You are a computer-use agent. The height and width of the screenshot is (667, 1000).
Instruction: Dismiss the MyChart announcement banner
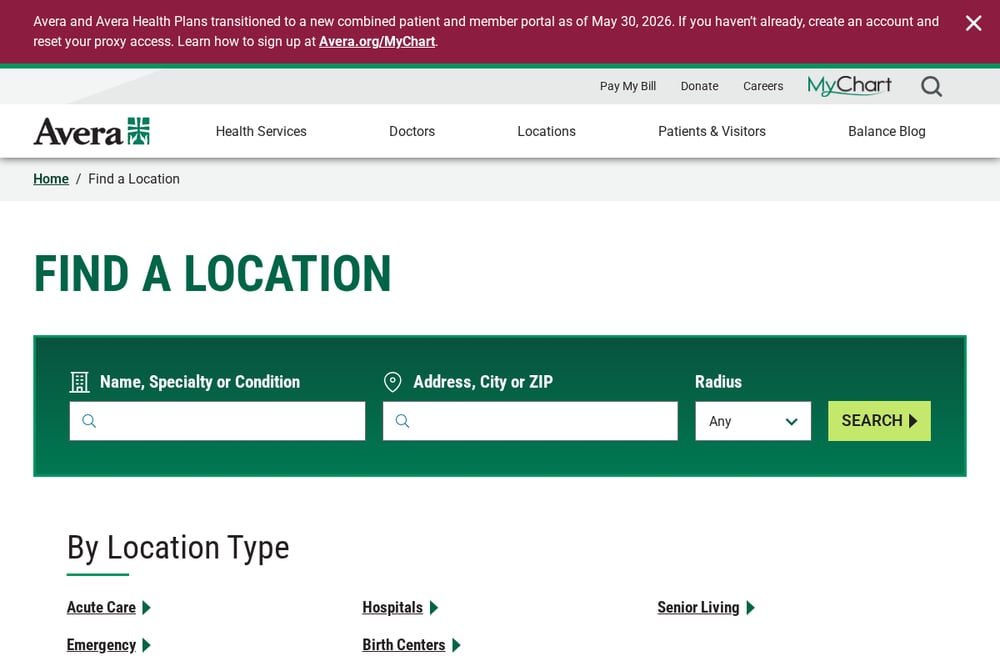click(973, 24)
